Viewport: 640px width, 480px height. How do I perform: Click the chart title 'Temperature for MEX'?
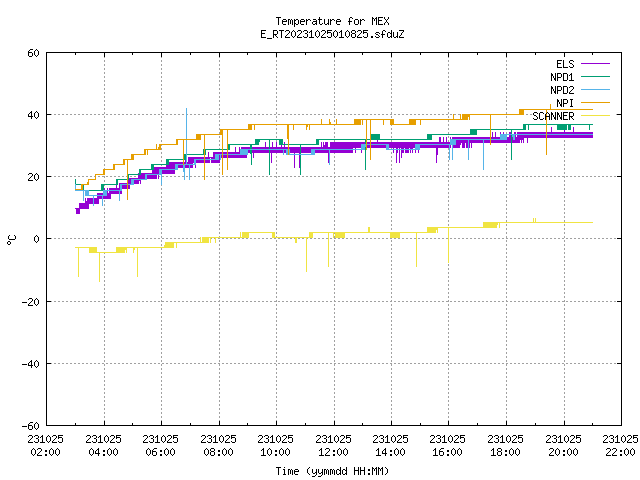coord(332,21)
